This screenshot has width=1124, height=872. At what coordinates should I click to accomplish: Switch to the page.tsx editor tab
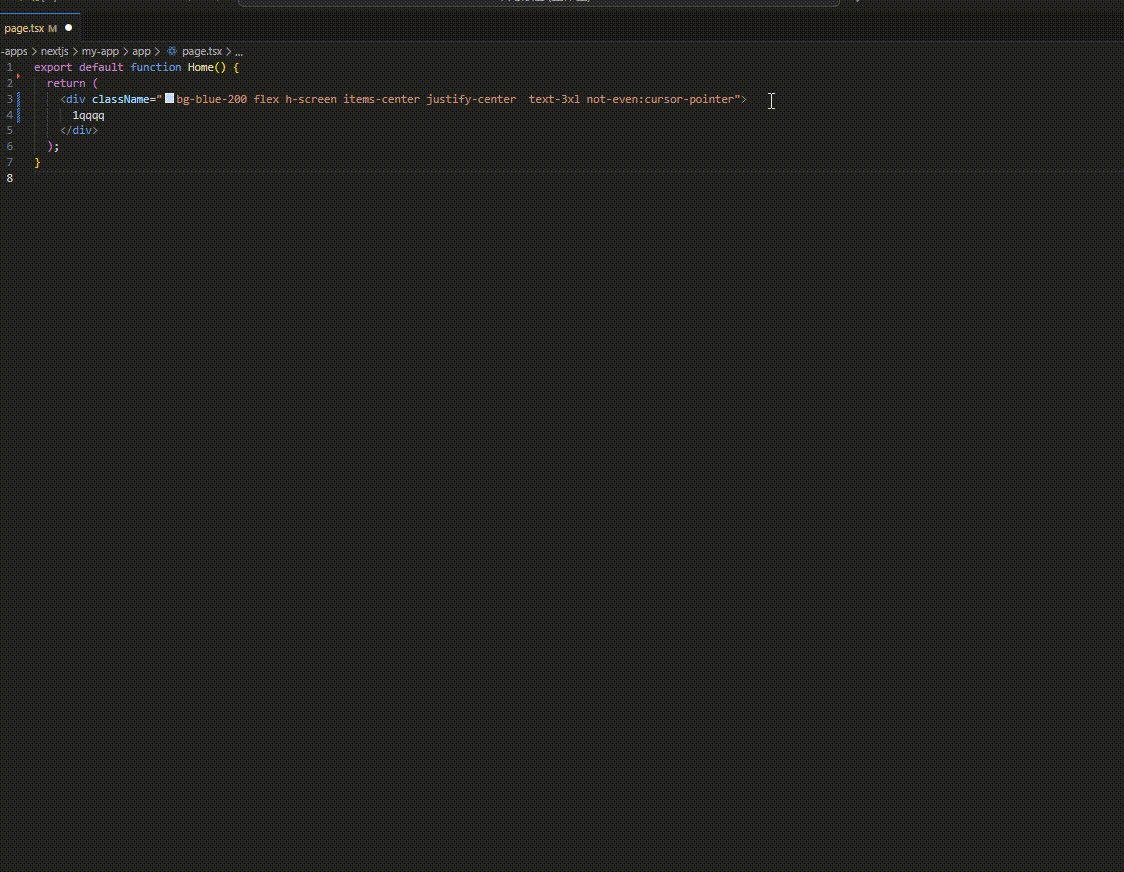pos(25,28)
